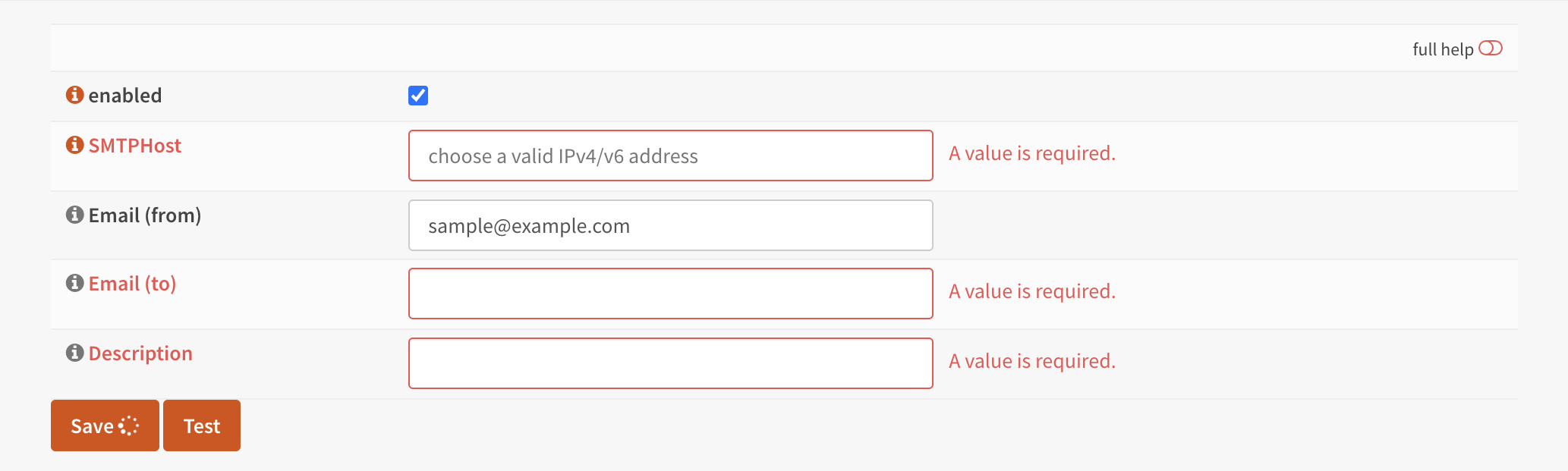Click the red Description label

point(140,353)
